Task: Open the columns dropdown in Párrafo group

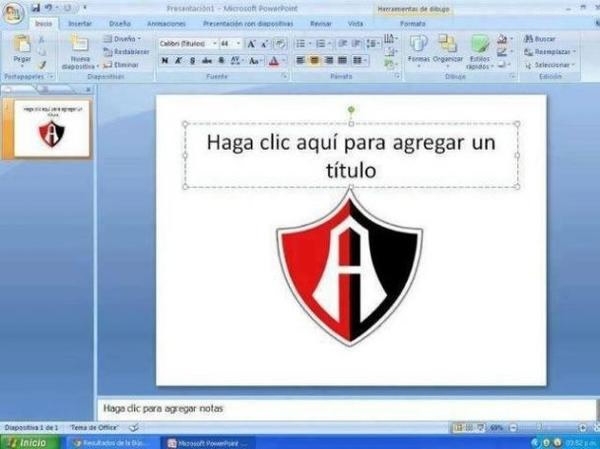Action: [x=359, y=60]
